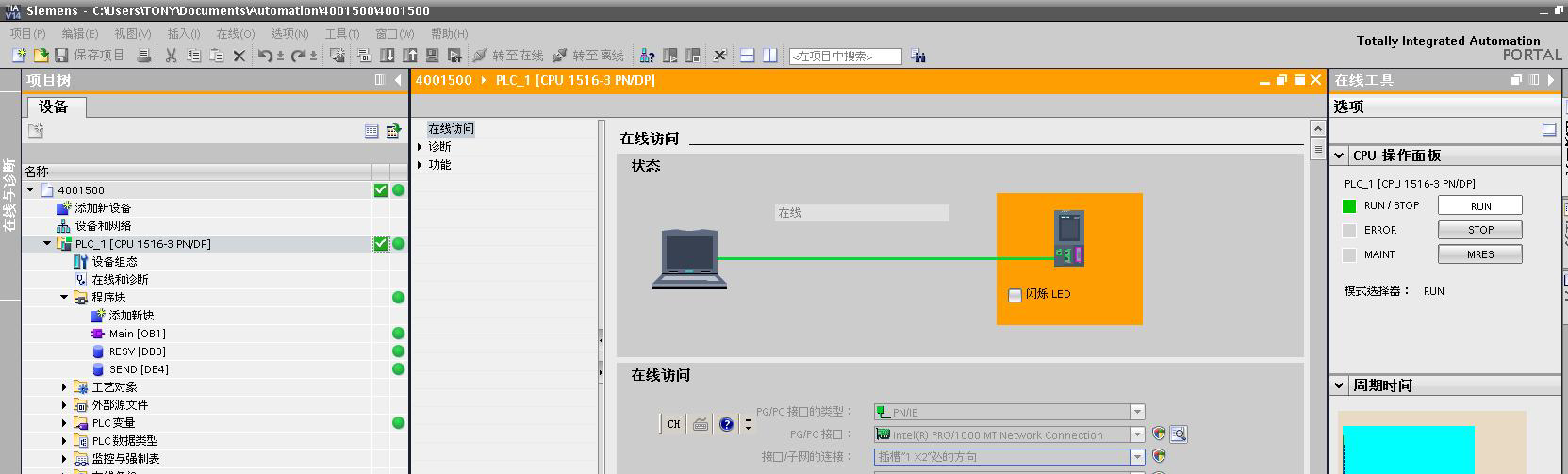Click the download to device icon

(387, 56)
